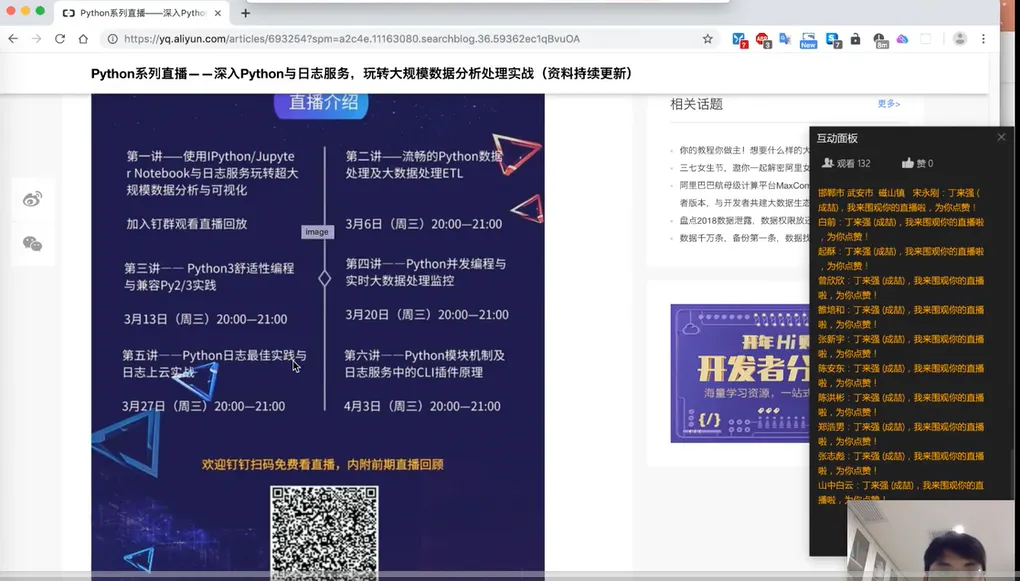Click the chat message from 张新宇
1020x581 pixels.
901,346
